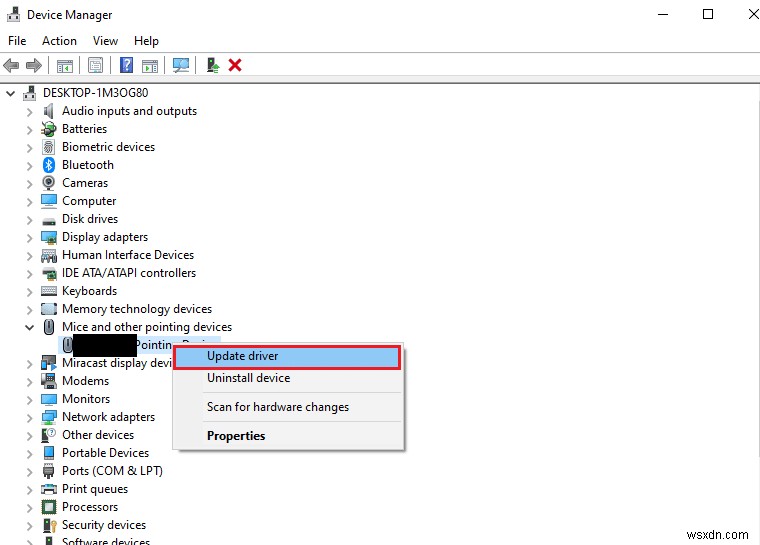Image resolution: width=760 pixels, height=545 pixels.
Task: Select the Cameras label
Action: point(85,183)
